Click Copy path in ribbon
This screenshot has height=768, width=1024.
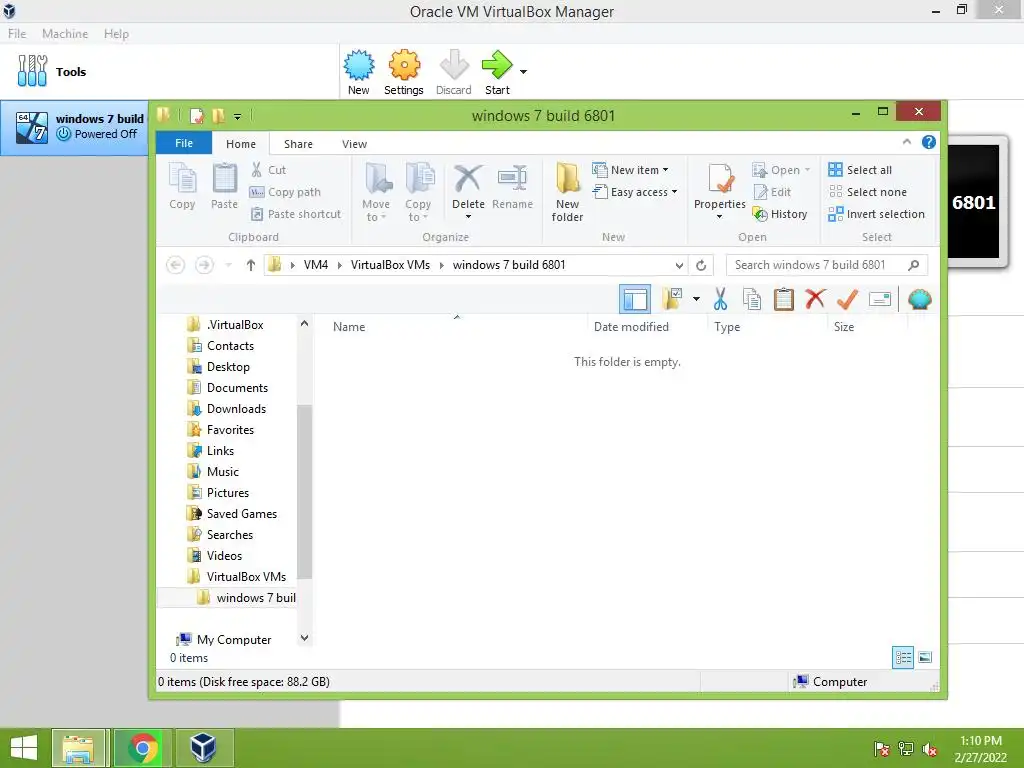[285, 192]
